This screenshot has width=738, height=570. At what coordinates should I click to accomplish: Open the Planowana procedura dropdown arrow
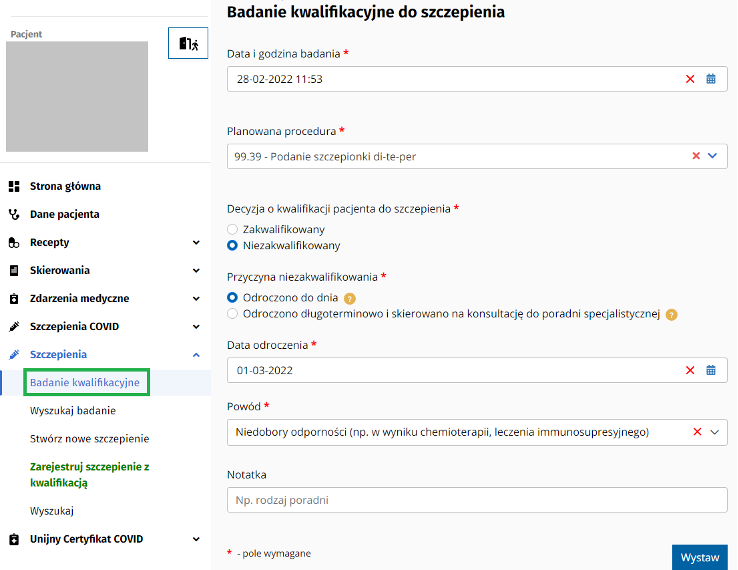point(713,156)
